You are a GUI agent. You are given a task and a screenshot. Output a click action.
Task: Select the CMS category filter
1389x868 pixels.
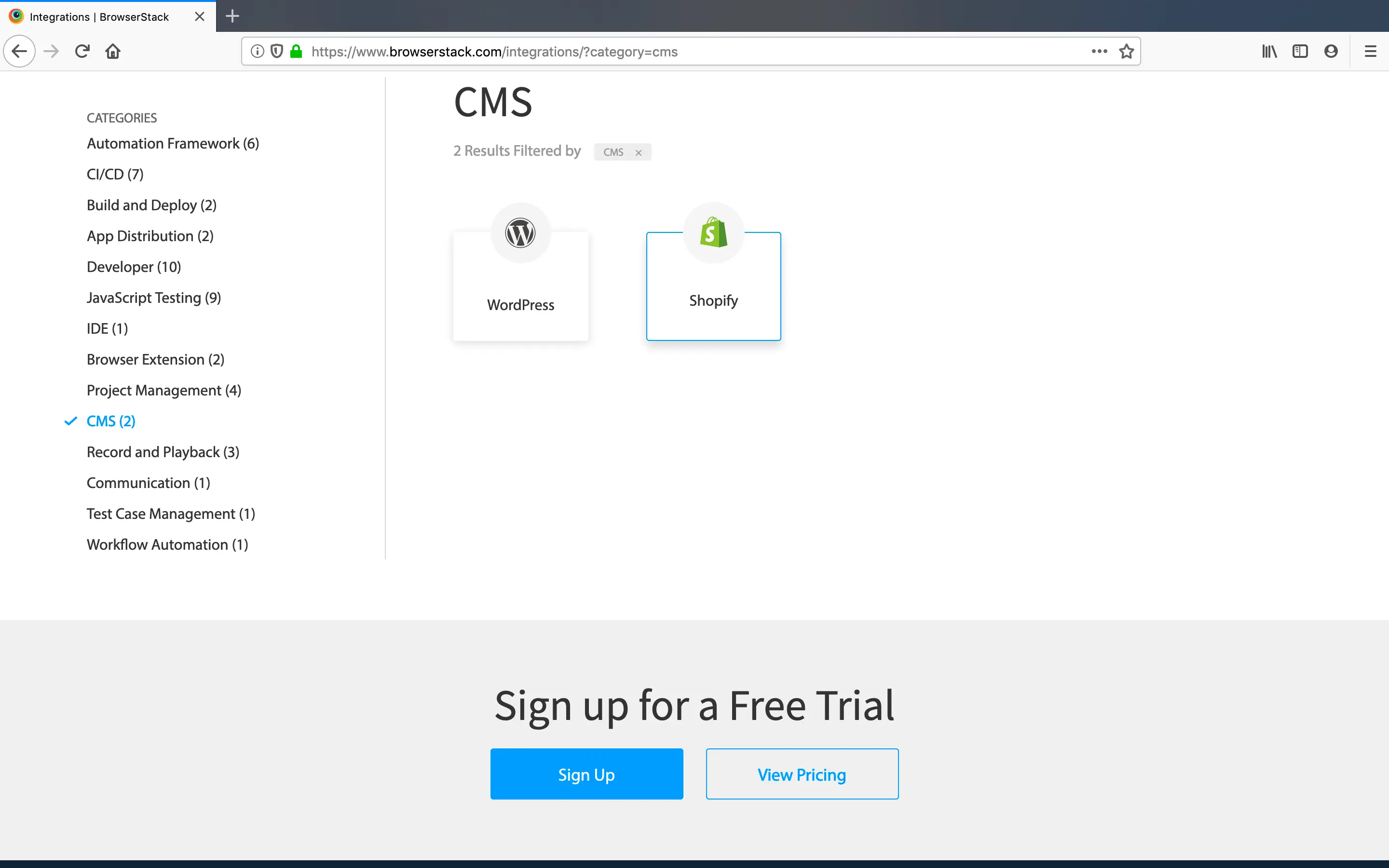pyautogui.click(x=111, y=420)
